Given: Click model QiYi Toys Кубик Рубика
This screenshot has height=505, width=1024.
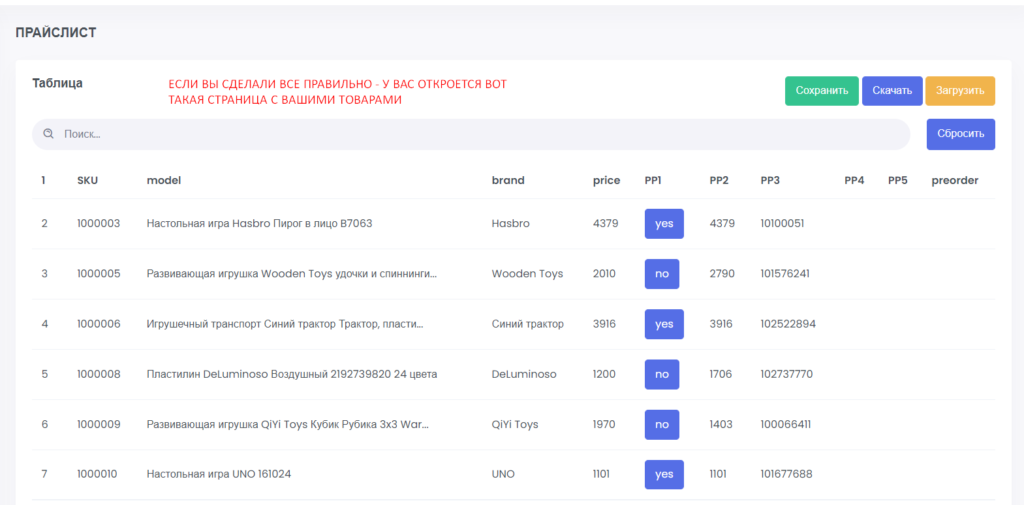Looking at the screenshot, I should coord(288,425).
